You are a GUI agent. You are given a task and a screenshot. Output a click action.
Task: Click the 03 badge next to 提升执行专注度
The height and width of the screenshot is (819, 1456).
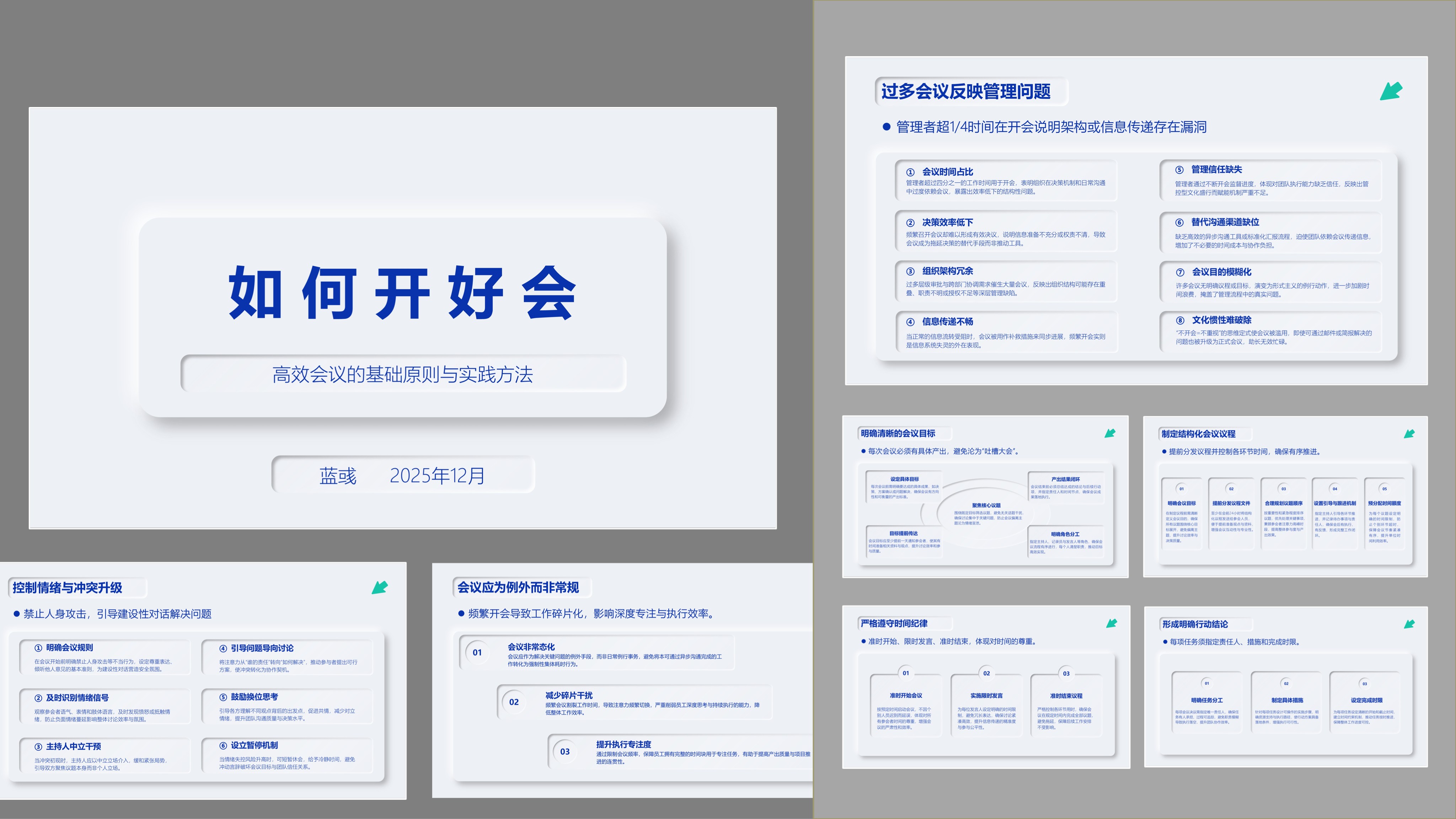pyautogui.click(x=564, y=752)
